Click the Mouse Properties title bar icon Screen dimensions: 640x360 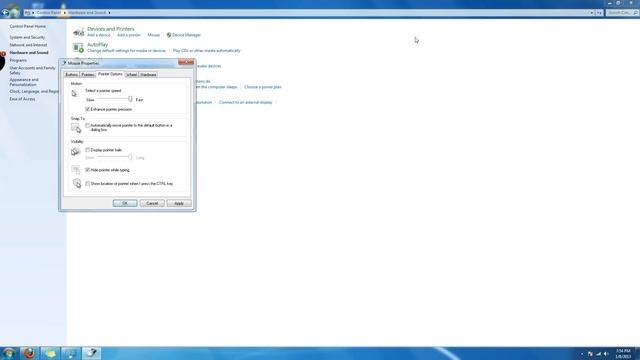64,63
